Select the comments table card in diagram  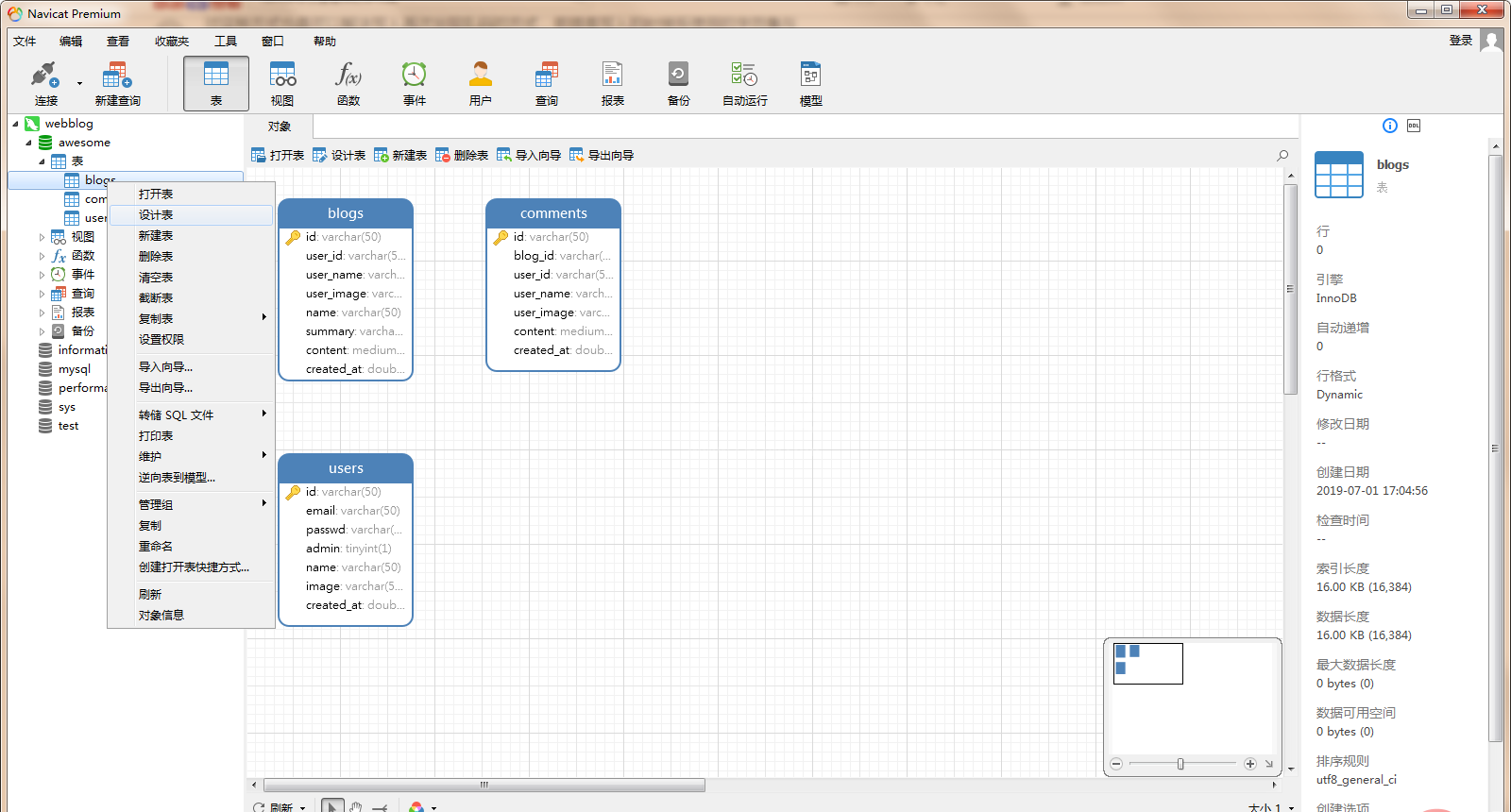[553, 284]
